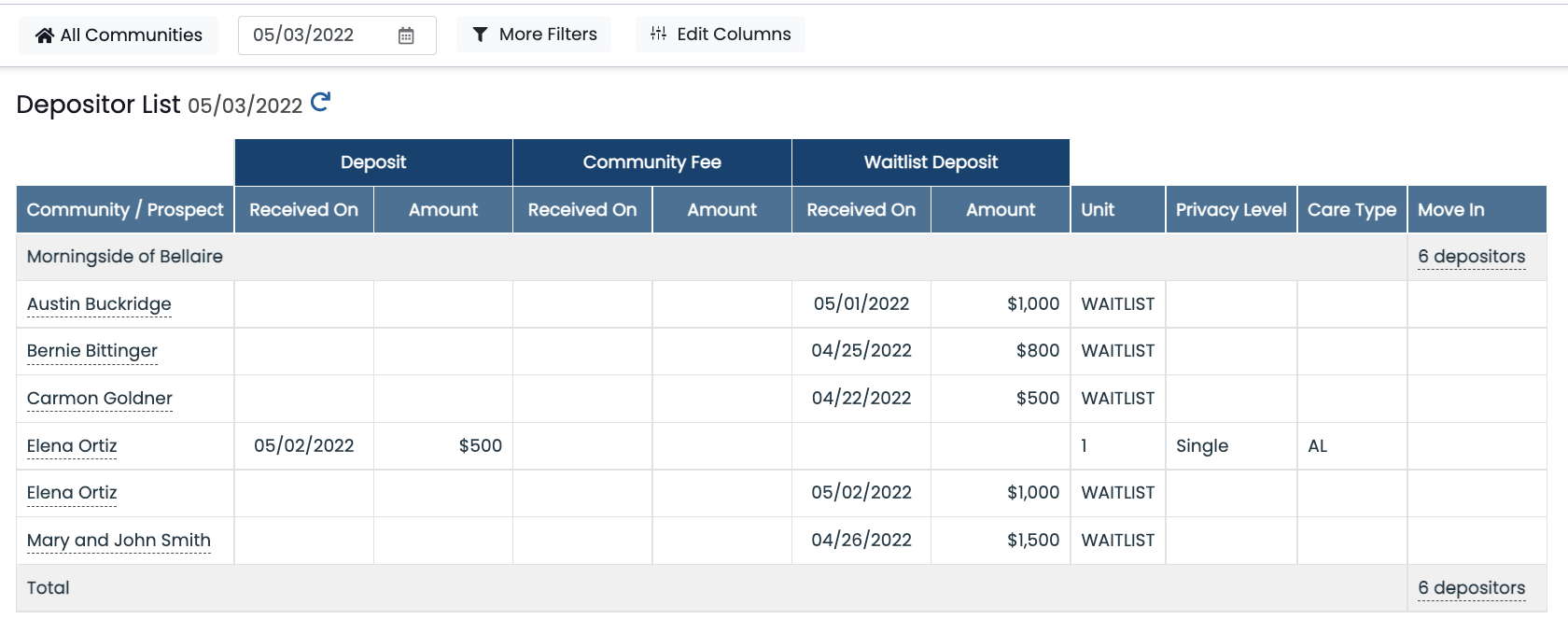Open Bernie Bittinger prospect link

pyautogui.click(x=92, y=350)
